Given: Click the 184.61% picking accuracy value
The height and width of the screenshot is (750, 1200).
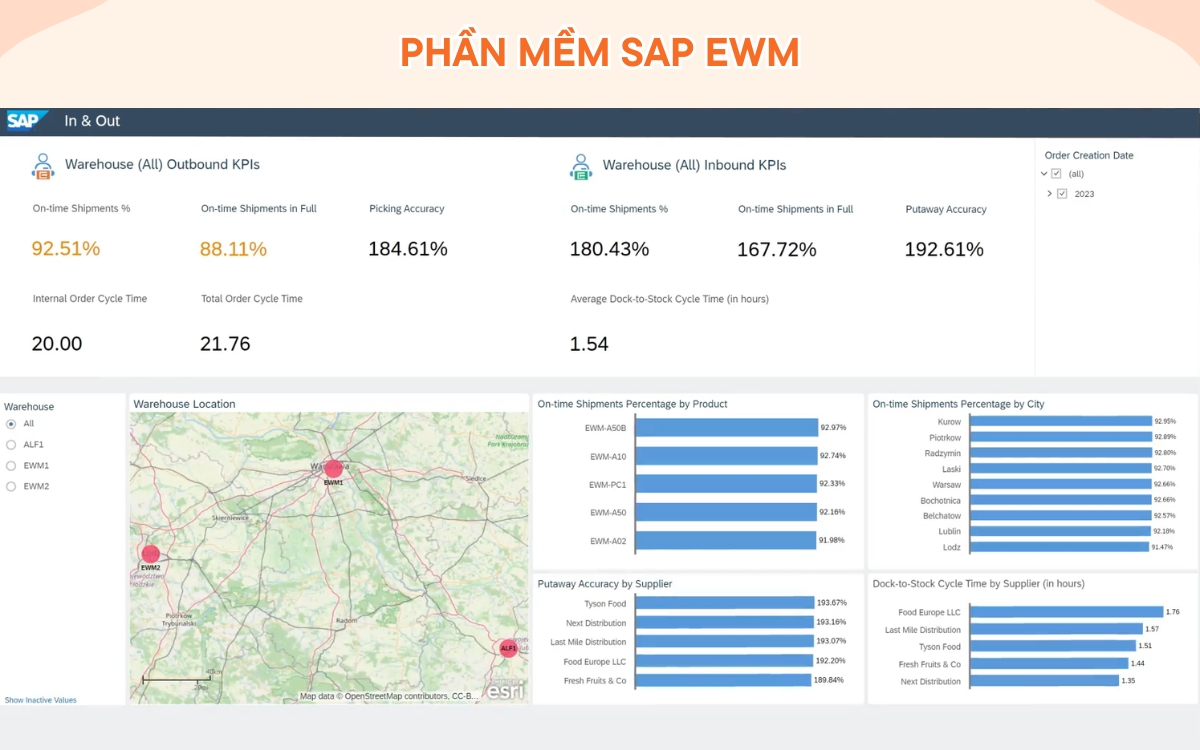Looking at the screenshot, I should (408, 249).
